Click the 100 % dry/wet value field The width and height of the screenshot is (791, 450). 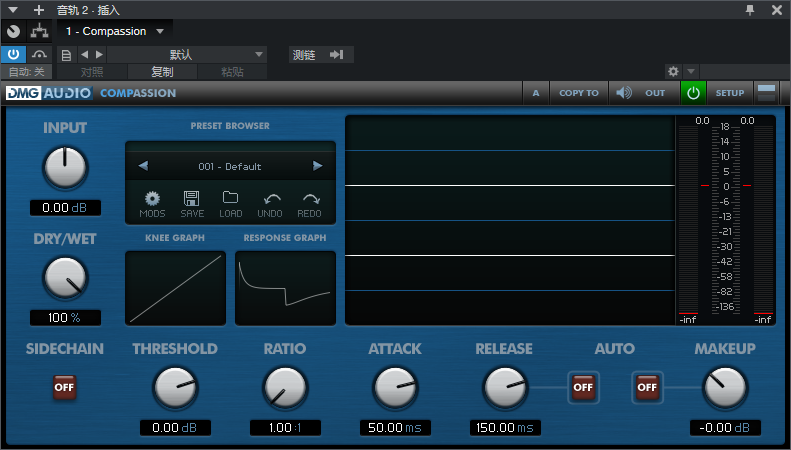click(65, 318)
